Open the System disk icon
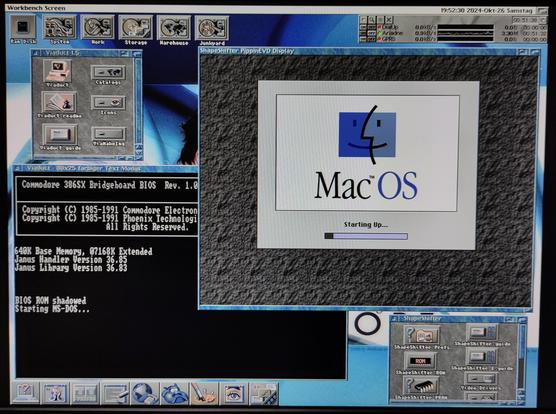556x414 pixels. tap(60, 27)
